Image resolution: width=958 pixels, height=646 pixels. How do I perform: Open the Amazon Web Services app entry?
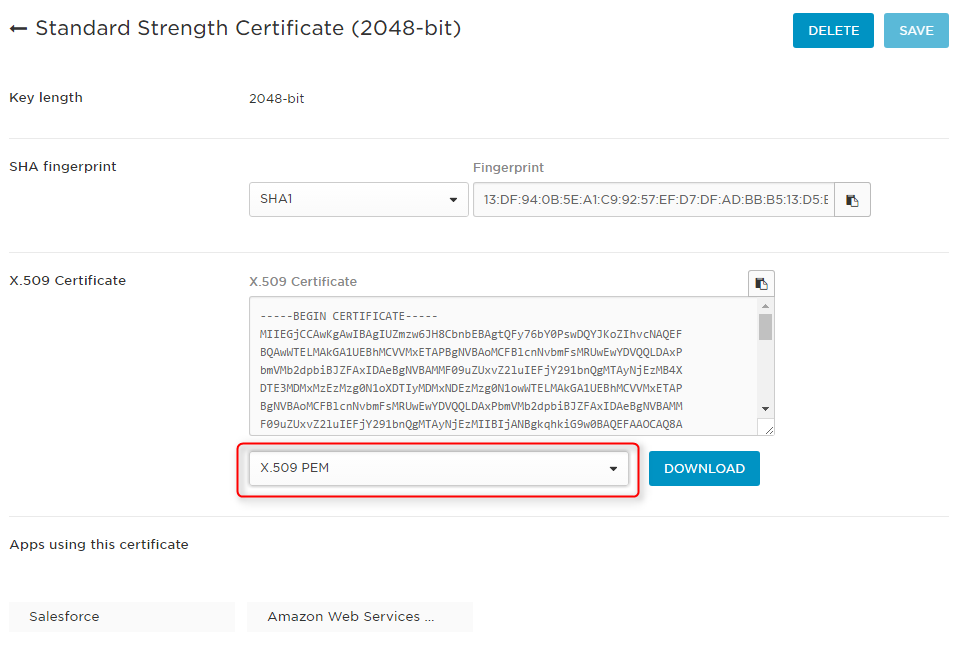coord(360,617)
